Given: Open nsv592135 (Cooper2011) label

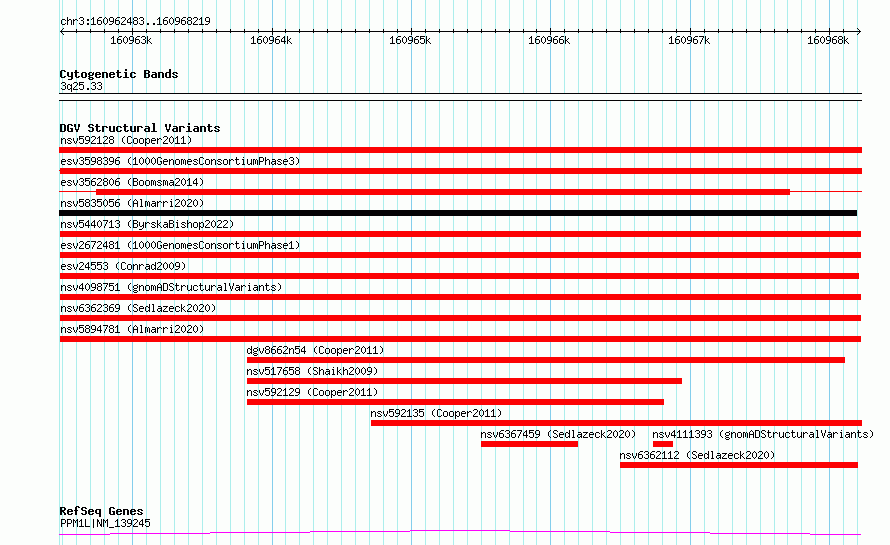Looking at the screenshot, I should point(436,413).
